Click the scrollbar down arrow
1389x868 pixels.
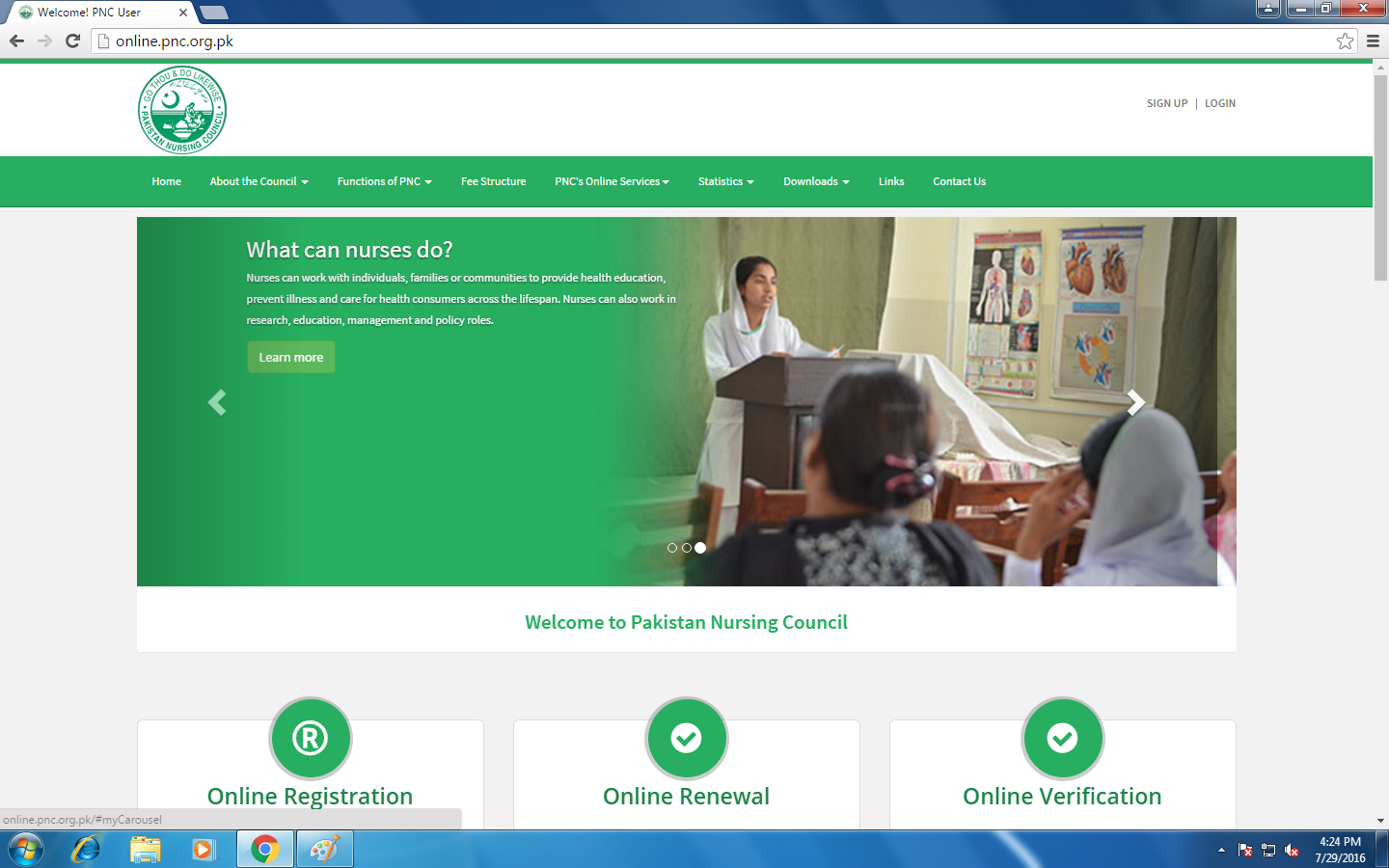point(1380,821)
